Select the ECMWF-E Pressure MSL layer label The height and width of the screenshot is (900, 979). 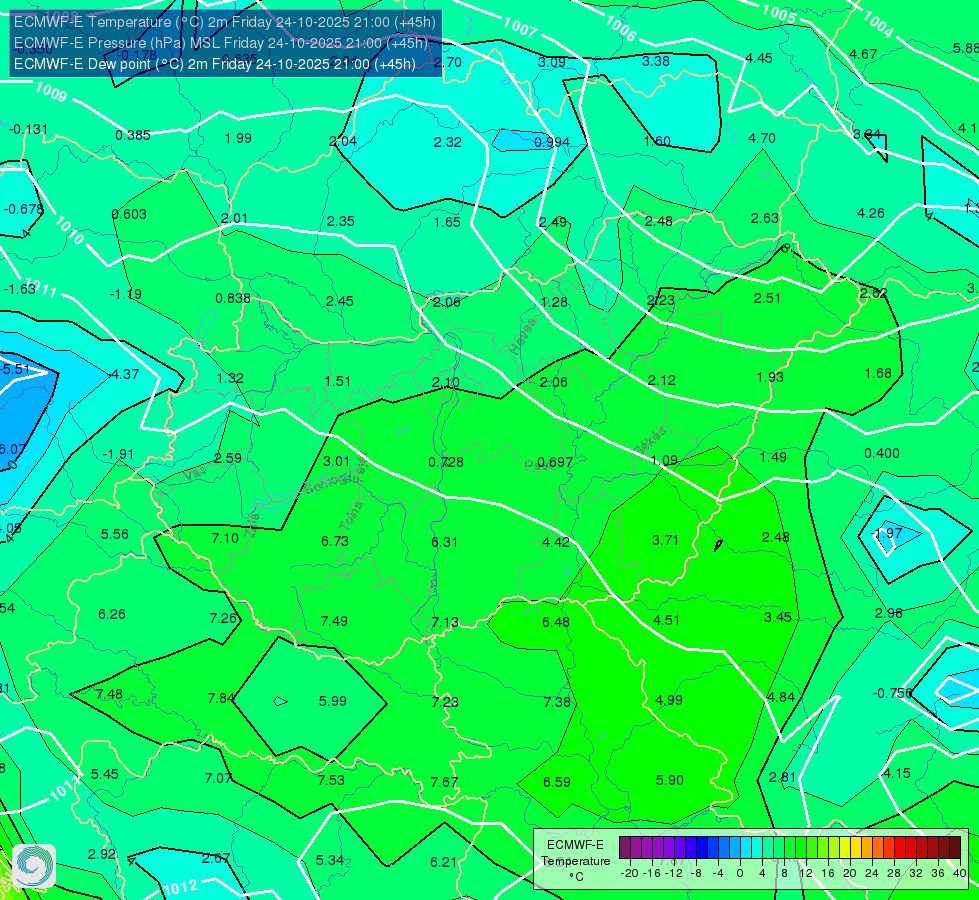(221, 43)
